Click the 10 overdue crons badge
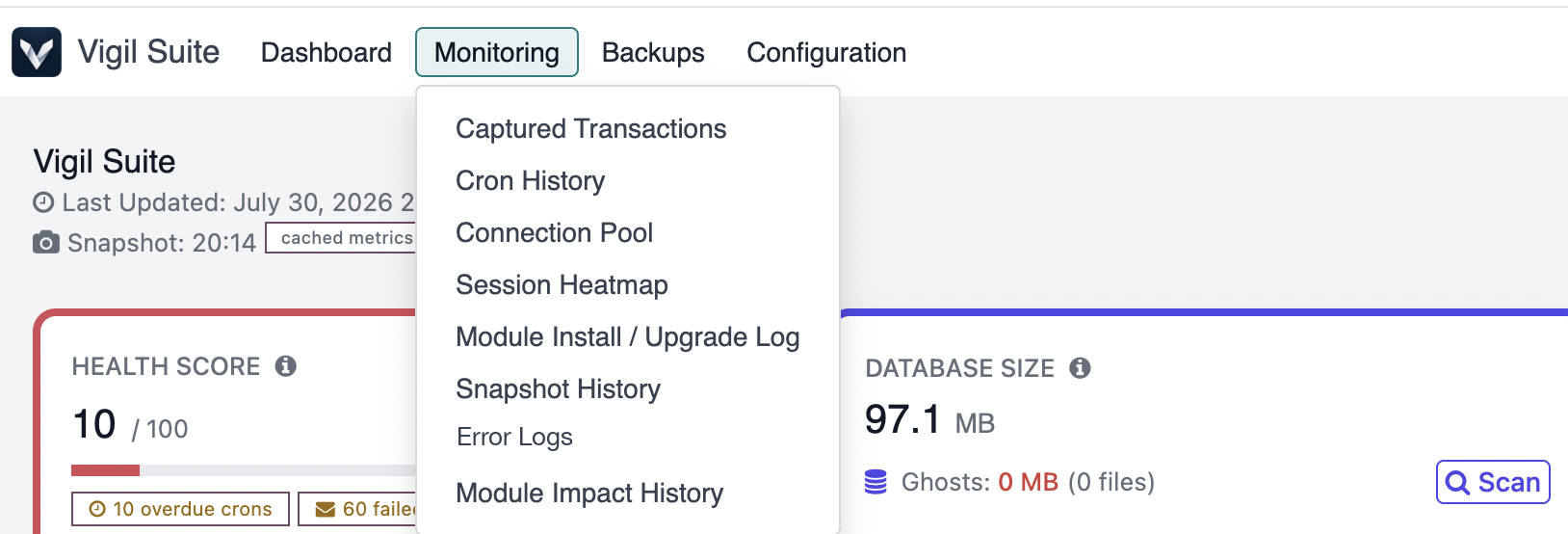This screenshot has height=534, width=1568. (x=180, y=509)
